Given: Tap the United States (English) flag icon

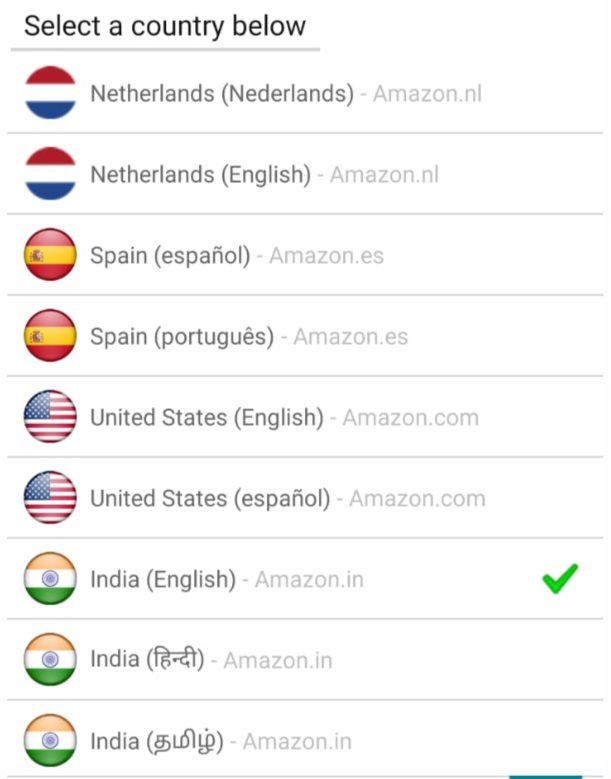Looking at the screenshot, I should [x=50, y=417].
